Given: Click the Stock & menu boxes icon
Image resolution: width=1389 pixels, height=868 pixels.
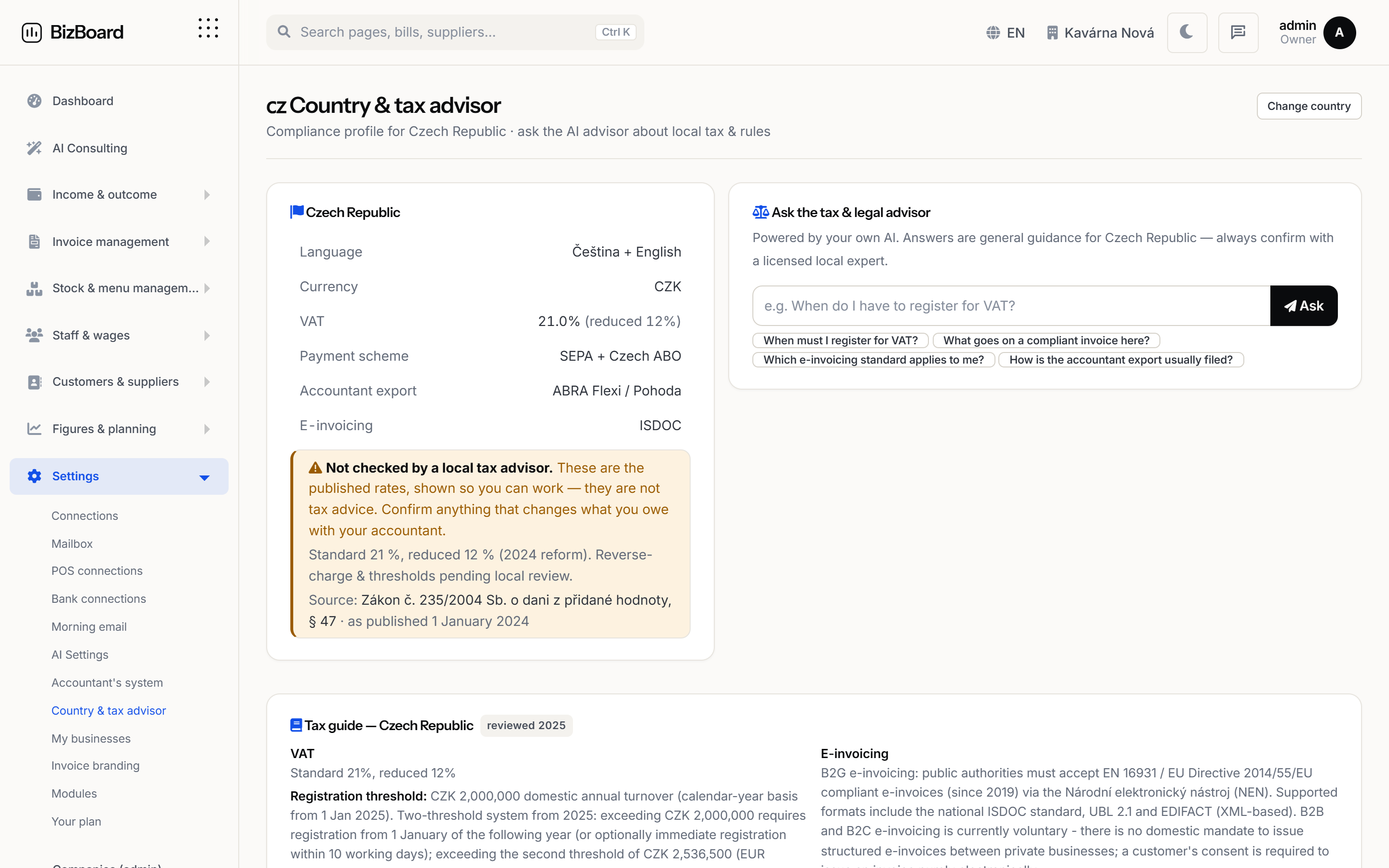Looking at the screenshot, I should [x=34, y=288].
